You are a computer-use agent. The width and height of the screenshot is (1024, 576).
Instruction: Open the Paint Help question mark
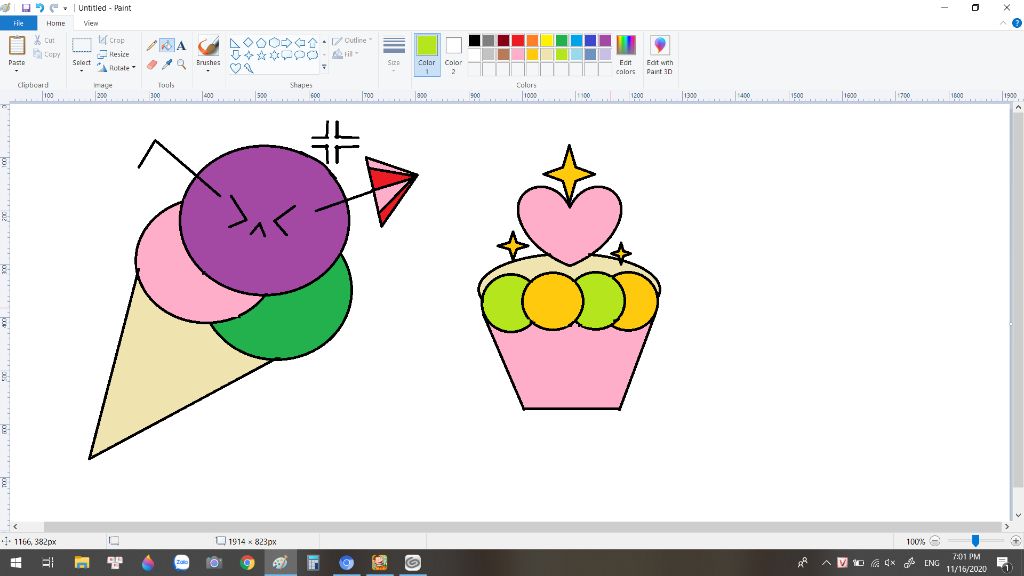click(1016, 23)
